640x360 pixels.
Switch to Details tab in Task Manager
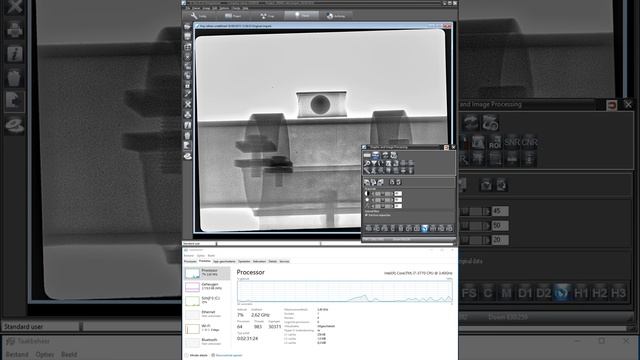pos(273,261)
